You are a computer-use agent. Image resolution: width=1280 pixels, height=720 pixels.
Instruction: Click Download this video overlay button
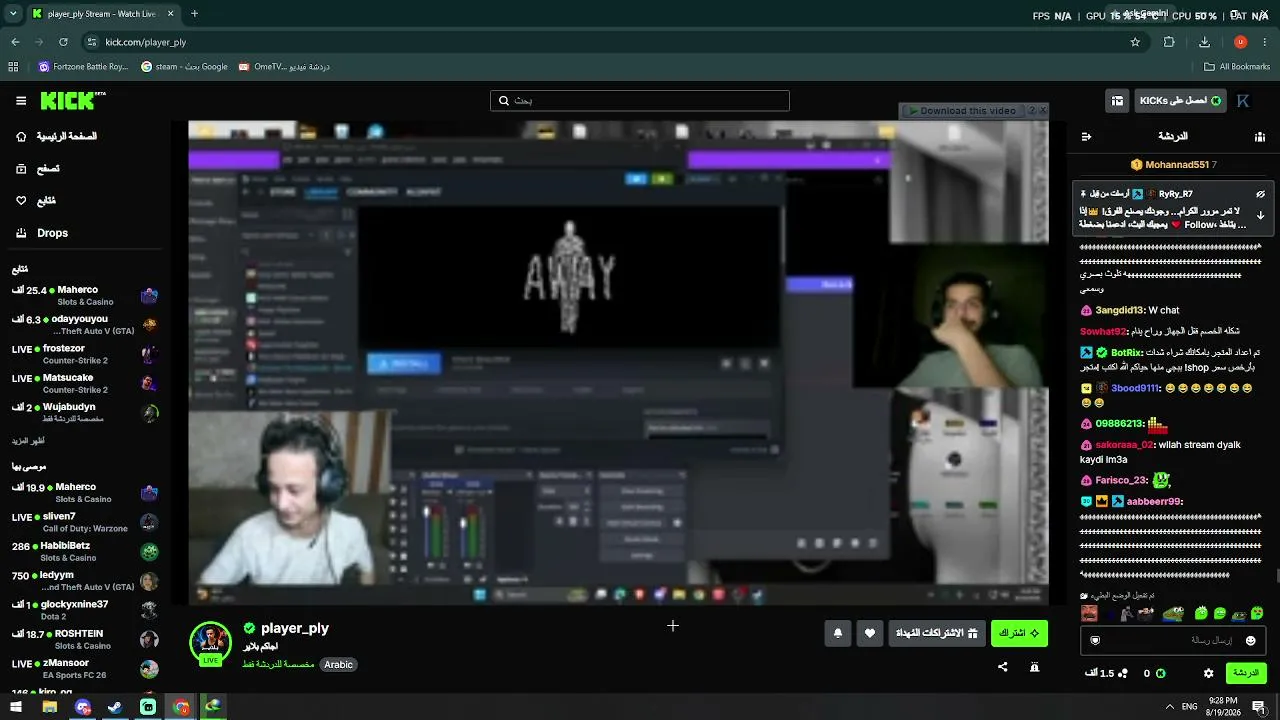[961, 111]
